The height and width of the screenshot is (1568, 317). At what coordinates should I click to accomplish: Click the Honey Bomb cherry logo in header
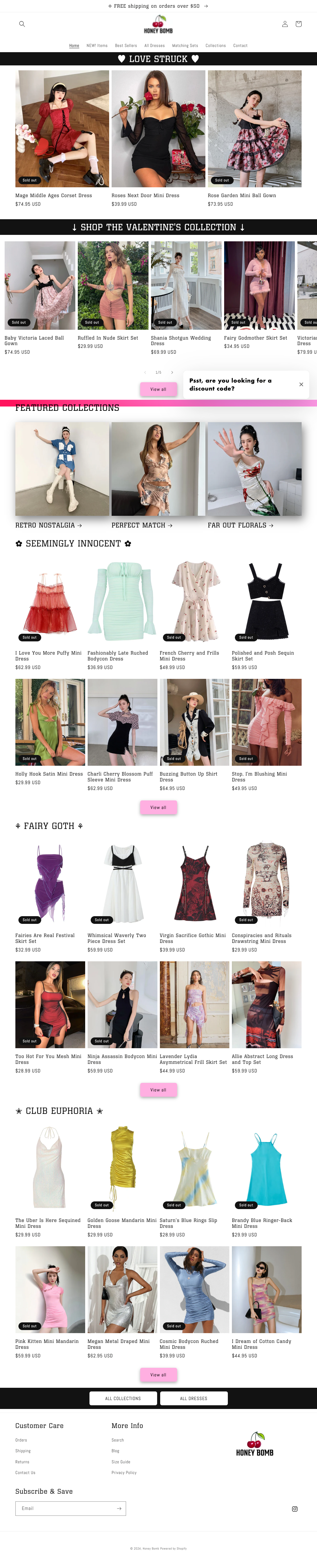(159, 24)
